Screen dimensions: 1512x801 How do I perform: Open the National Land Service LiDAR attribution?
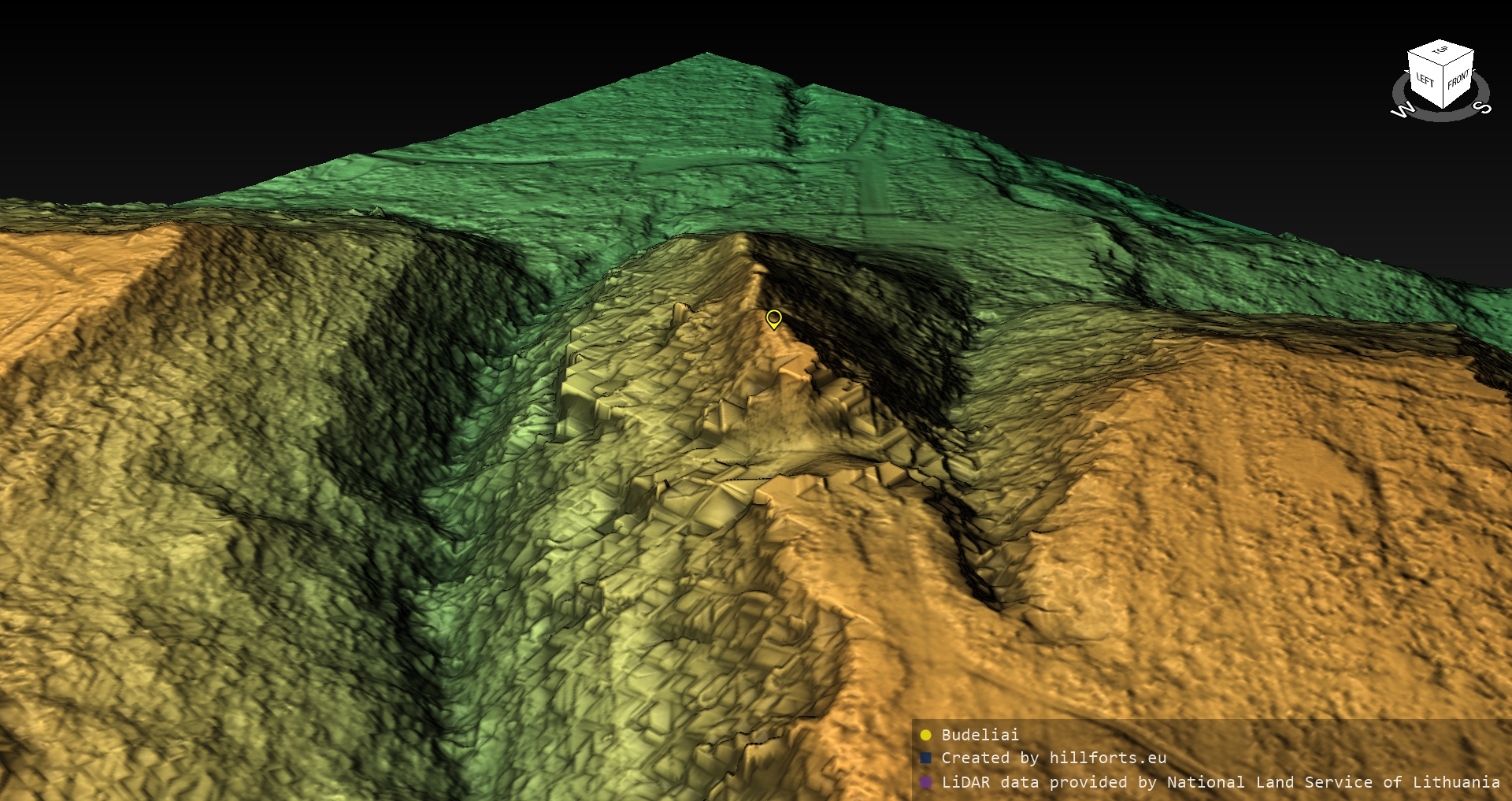tap(1220, 782)
